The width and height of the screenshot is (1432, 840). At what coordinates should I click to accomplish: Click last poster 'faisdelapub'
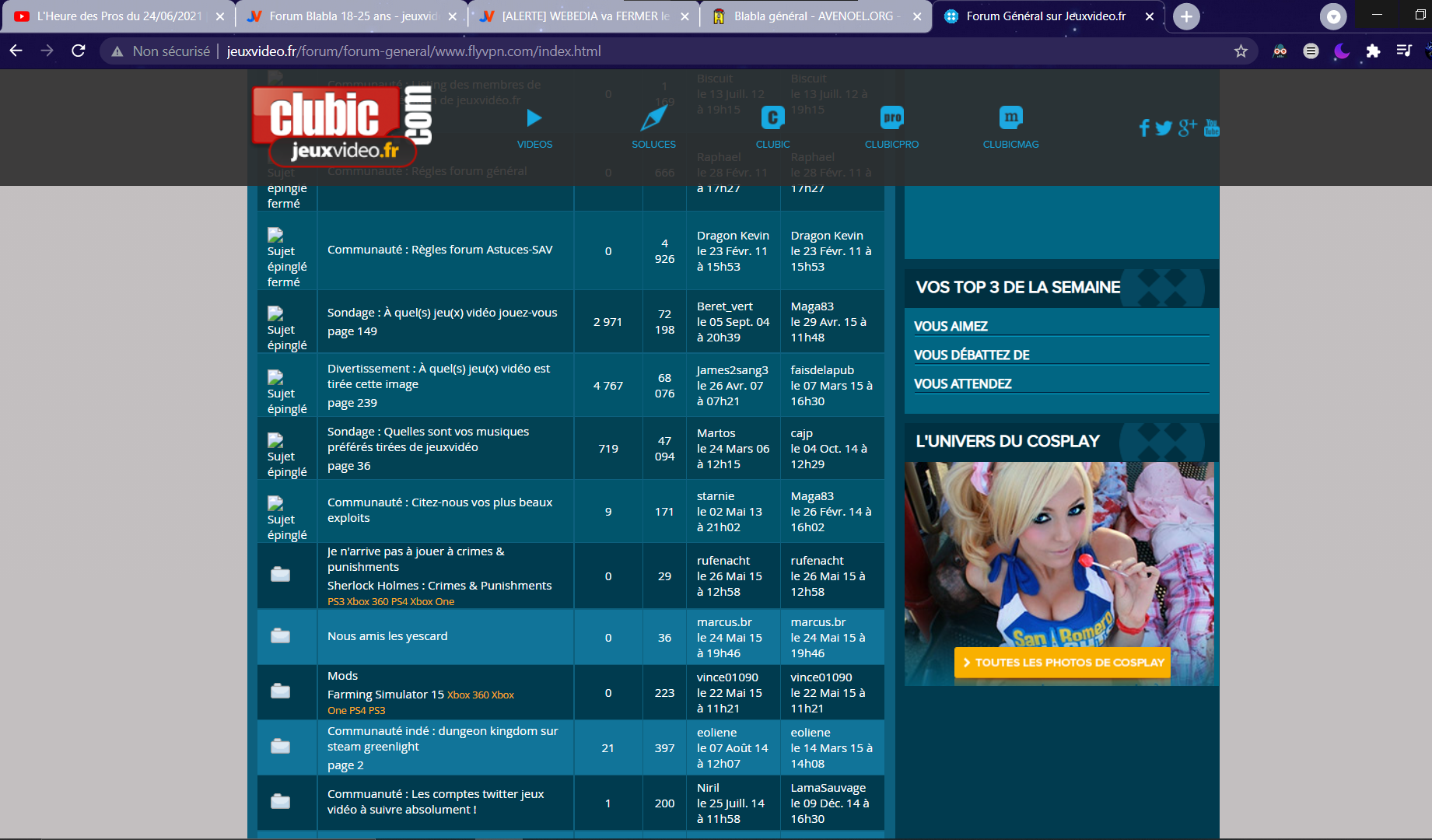click(x=822, y=370)
